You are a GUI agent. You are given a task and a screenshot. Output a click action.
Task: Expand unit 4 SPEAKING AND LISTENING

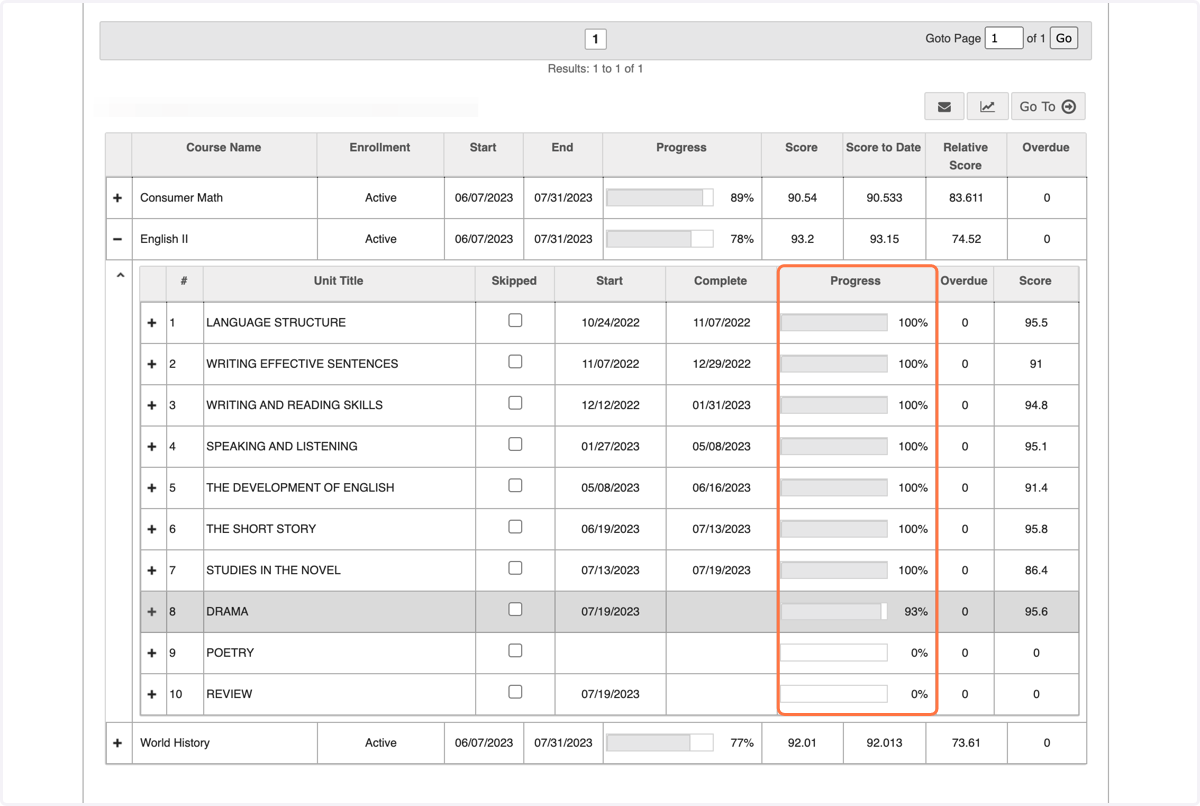tap(152, 447)
